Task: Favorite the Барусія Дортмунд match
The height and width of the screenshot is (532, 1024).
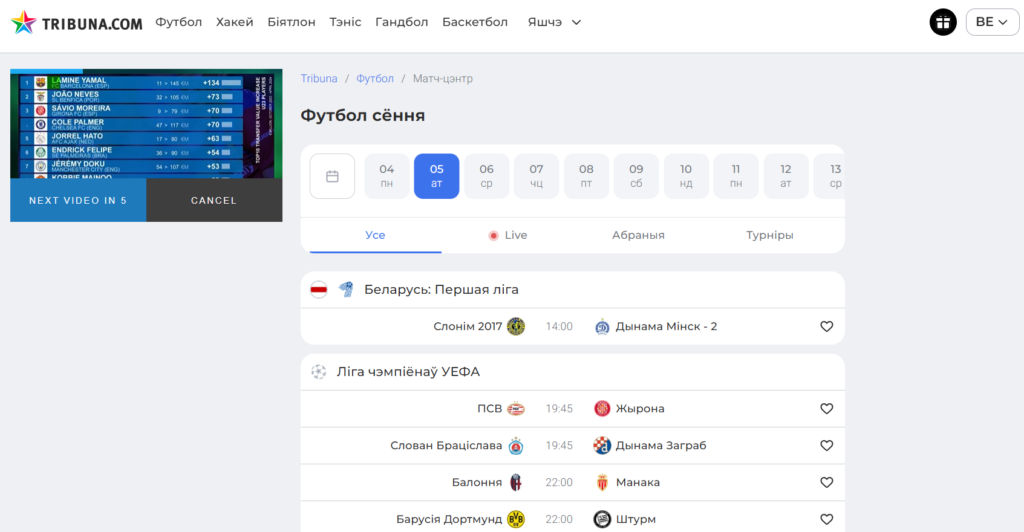Action: pyautogui.click(x=827, y=520)
